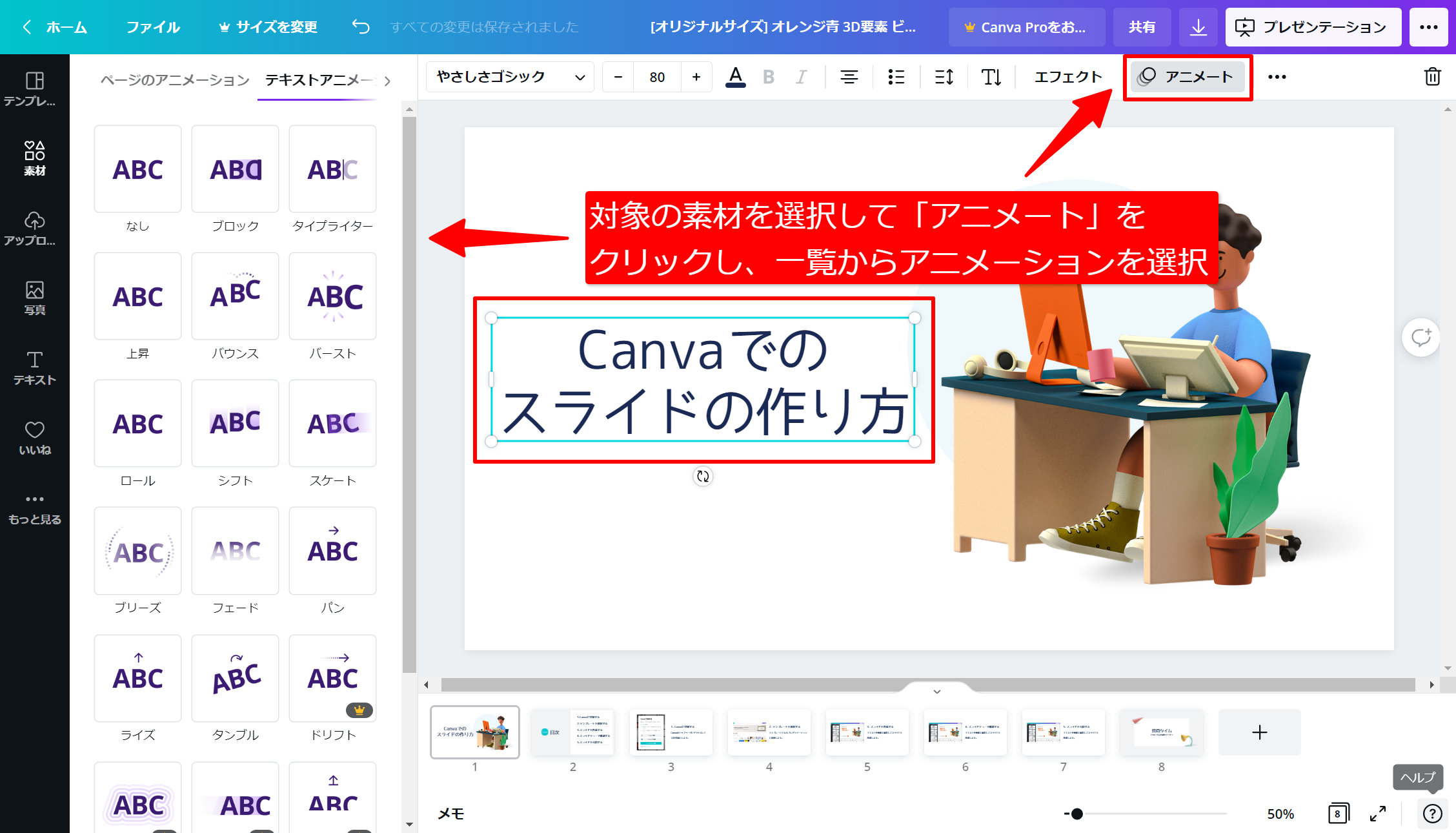This screenshot has height=833, width=1456.
Task: Toggle the bulleted list icon
Action: (896, 77)
